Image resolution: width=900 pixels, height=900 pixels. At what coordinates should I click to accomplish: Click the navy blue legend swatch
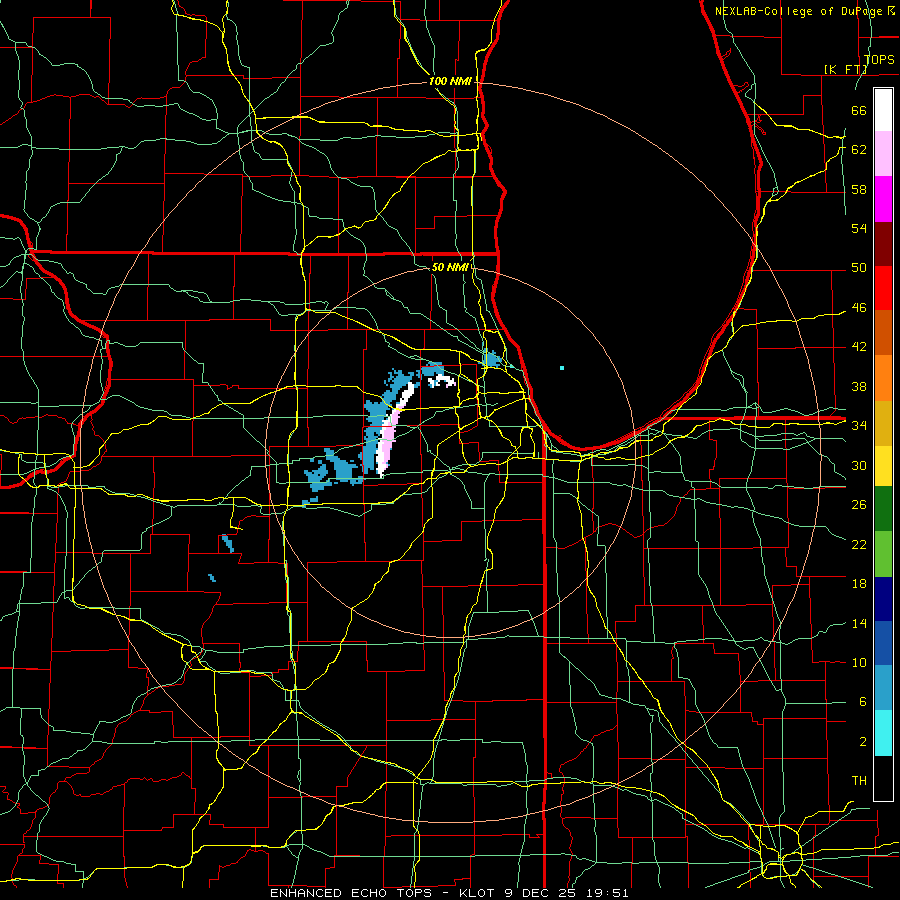coord(883,599)
